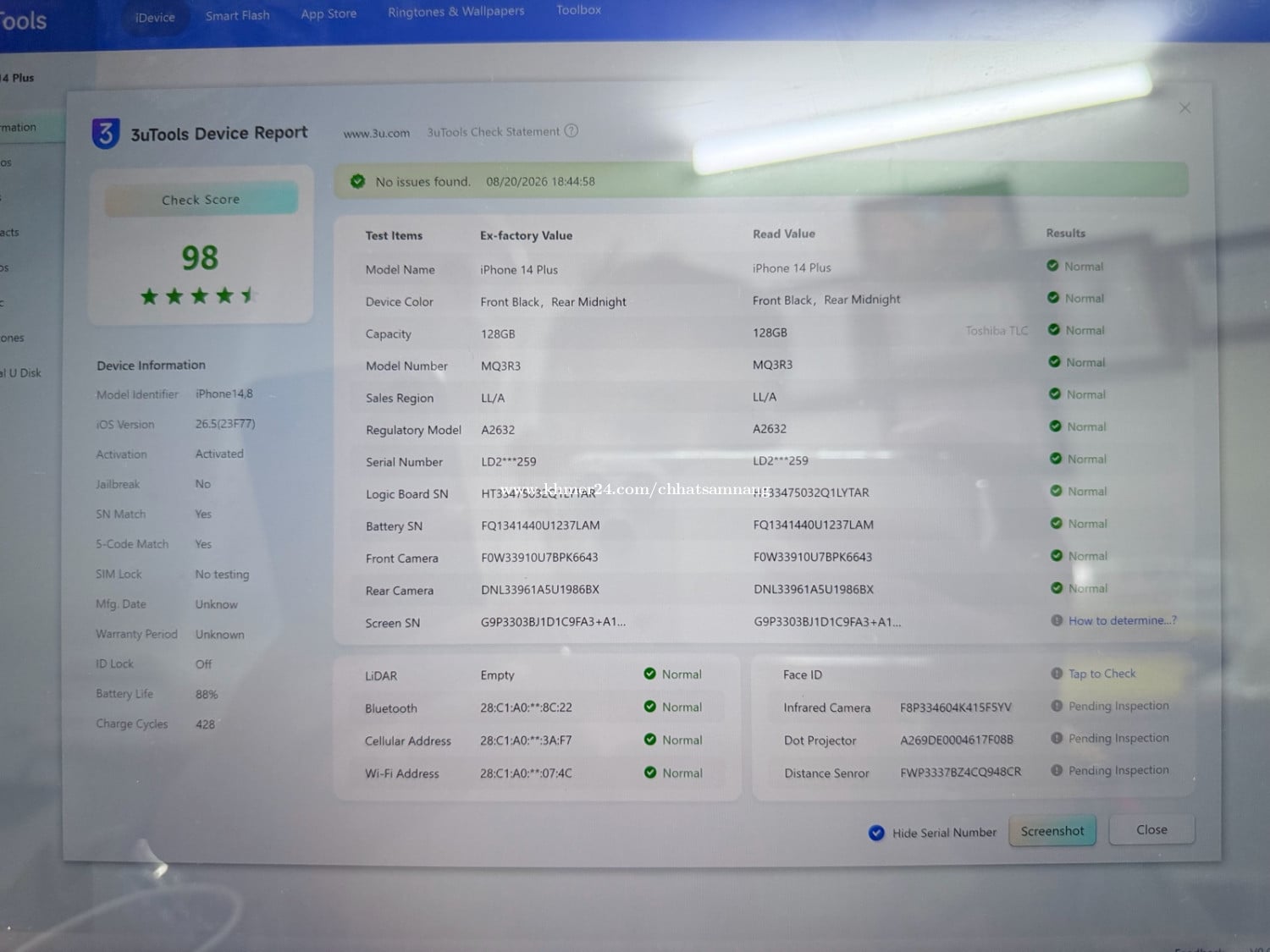Click the Normal check icon in Battery SN row

1057,524
